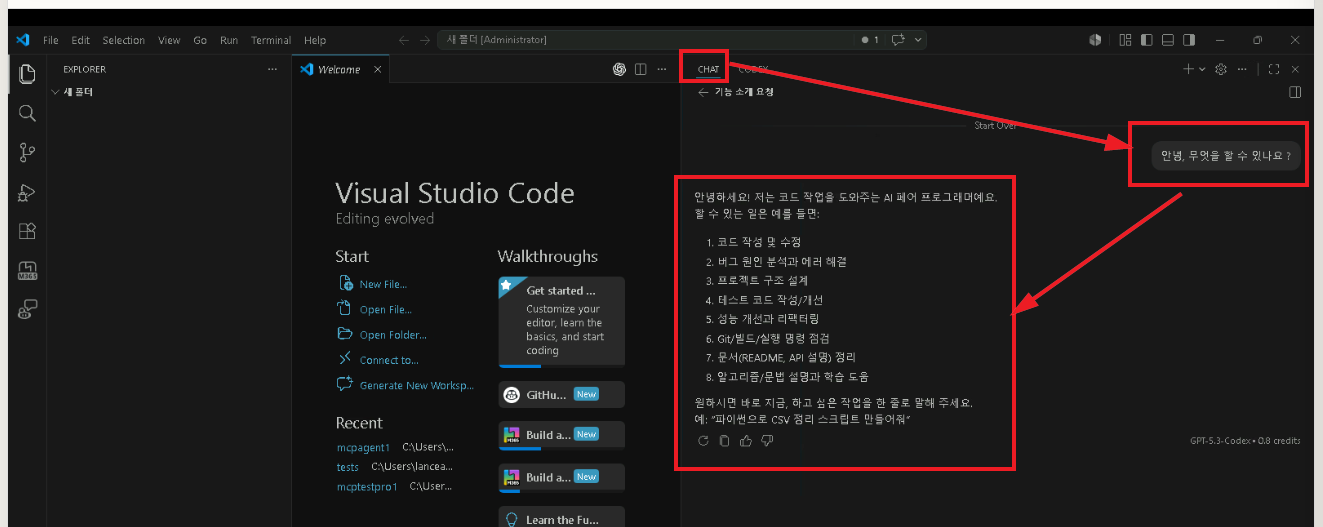Screen dimensions: 1323x527
Task: Open the Get started walkthrough card
Action: tap(561, 322)
